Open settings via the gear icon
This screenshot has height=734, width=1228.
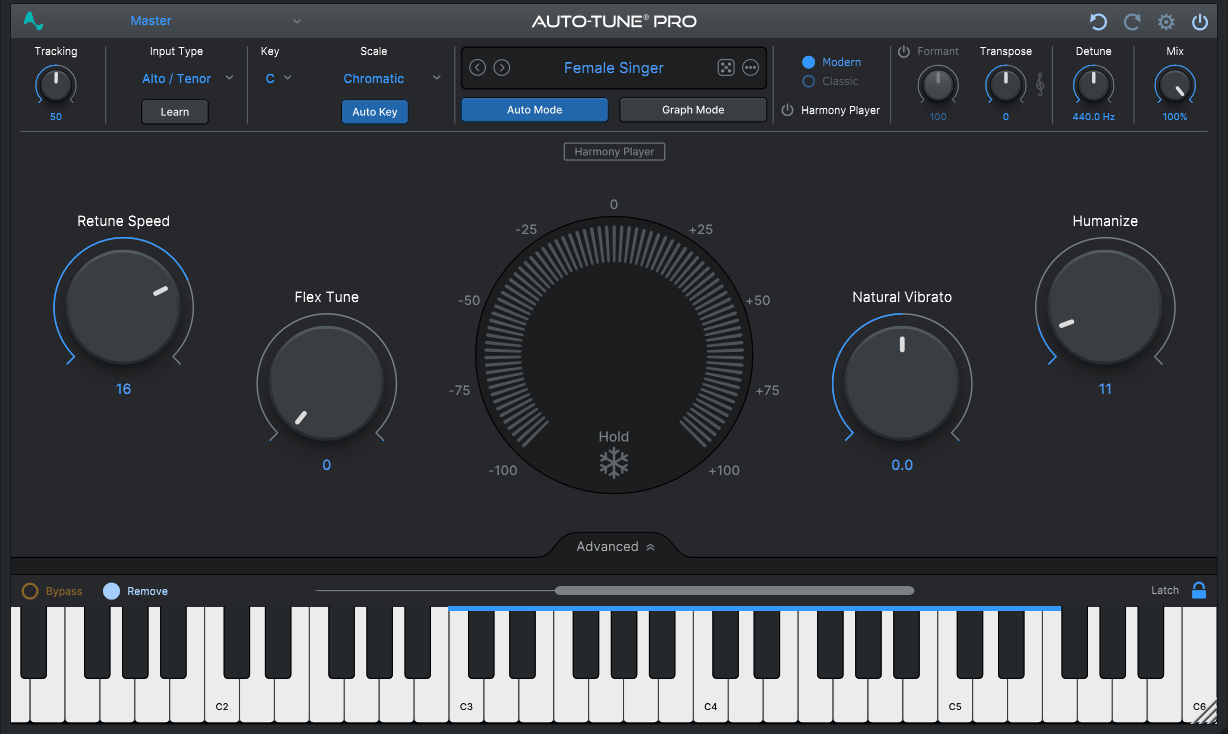[x=1166, y=22]
